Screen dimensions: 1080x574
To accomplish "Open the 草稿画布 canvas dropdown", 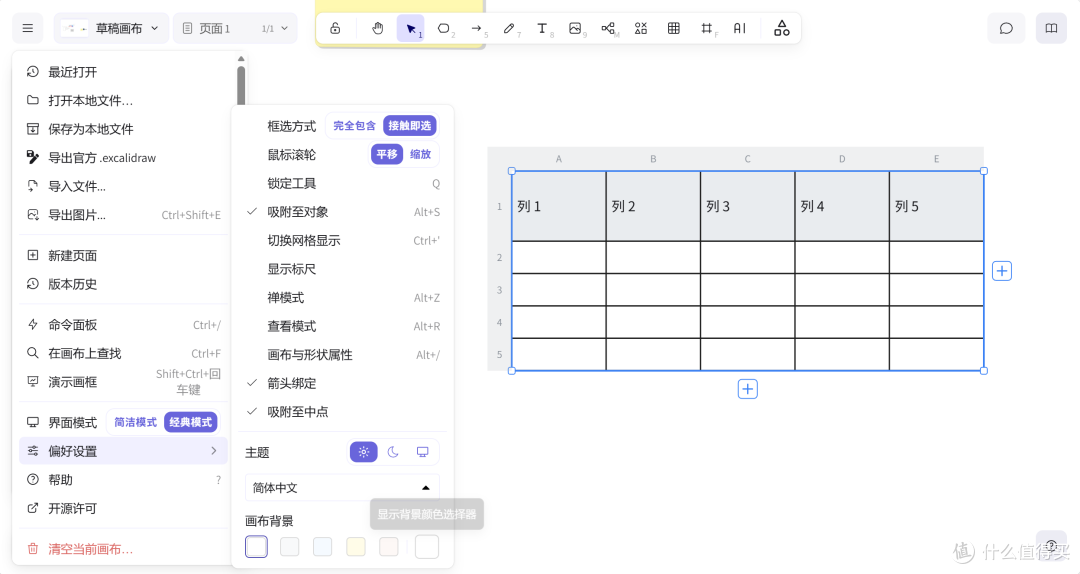I will (x=111, y=28).
